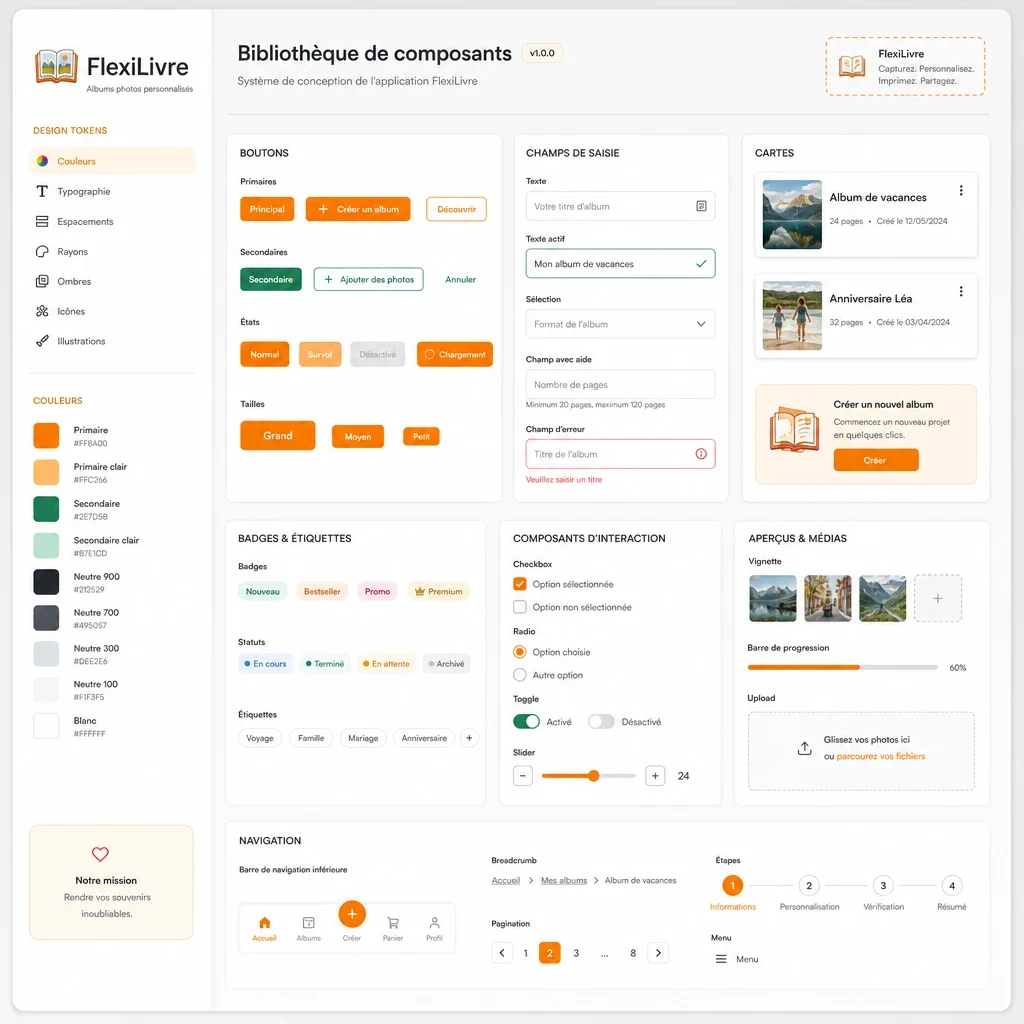Select the Option choisie radio button
Viewport: 1024px width, 1024px height.
pyautogui.click(x=520, y=652)
